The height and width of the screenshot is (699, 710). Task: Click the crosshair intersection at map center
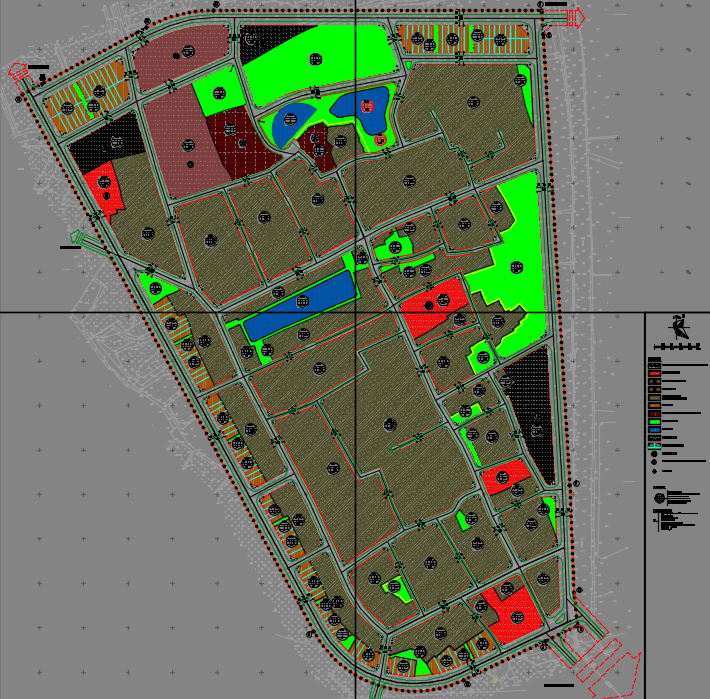[356, 313]
